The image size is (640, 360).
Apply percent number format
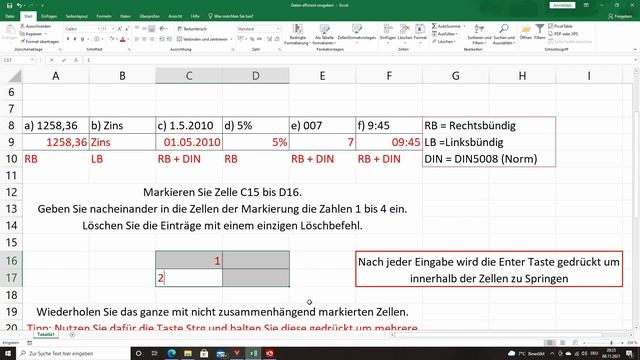(x=252, y=39)
